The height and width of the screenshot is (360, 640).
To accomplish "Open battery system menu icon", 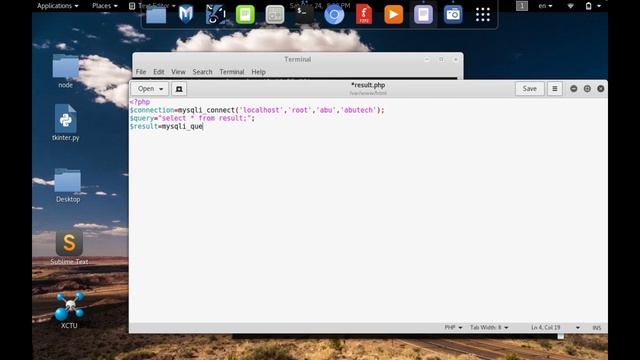I will point(588,6).
